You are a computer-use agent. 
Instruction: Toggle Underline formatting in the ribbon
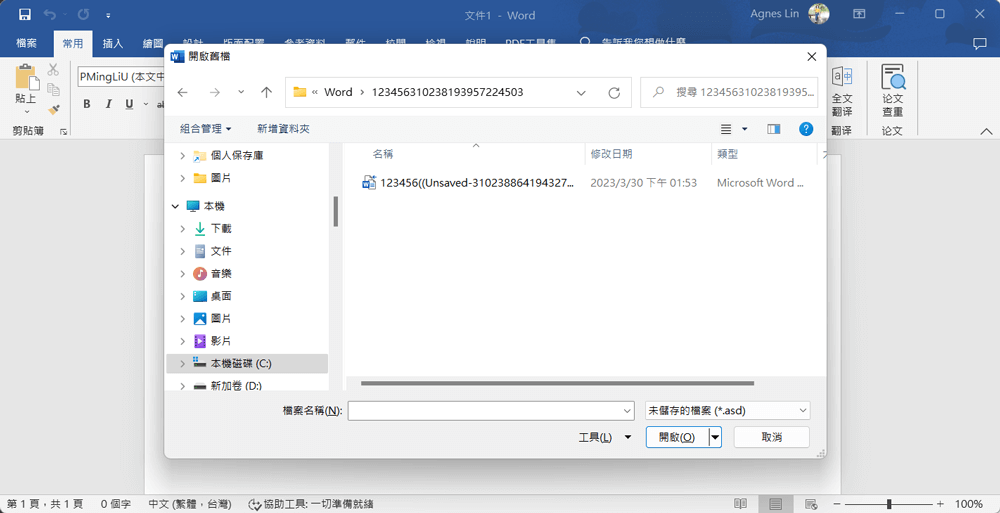(x=129, y=104)
